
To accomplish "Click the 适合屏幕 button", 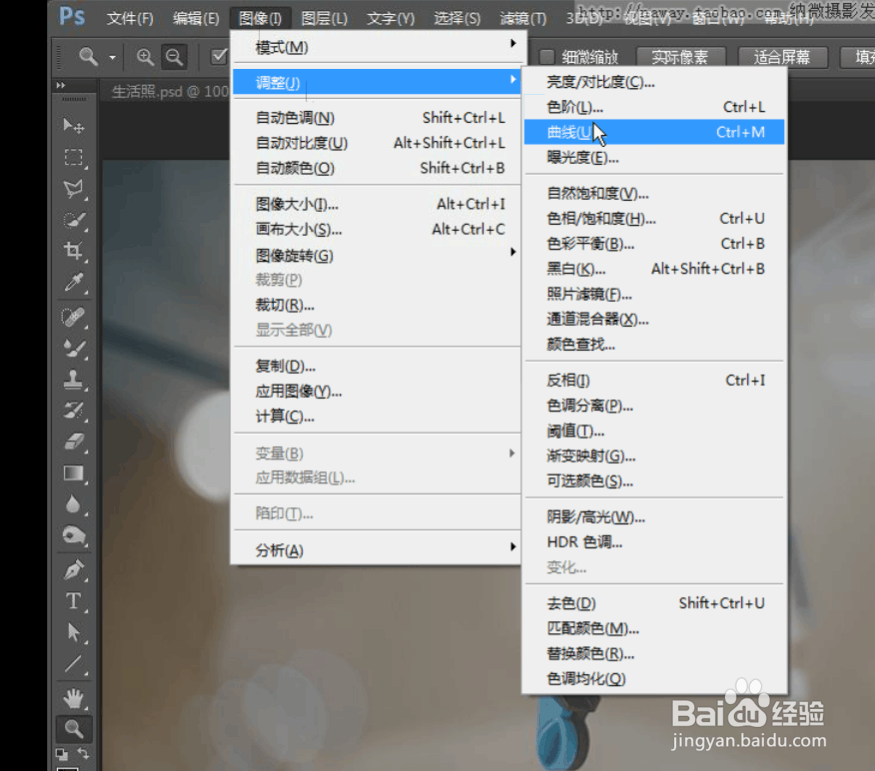I will pyautogui.click(x=781, y=57).
